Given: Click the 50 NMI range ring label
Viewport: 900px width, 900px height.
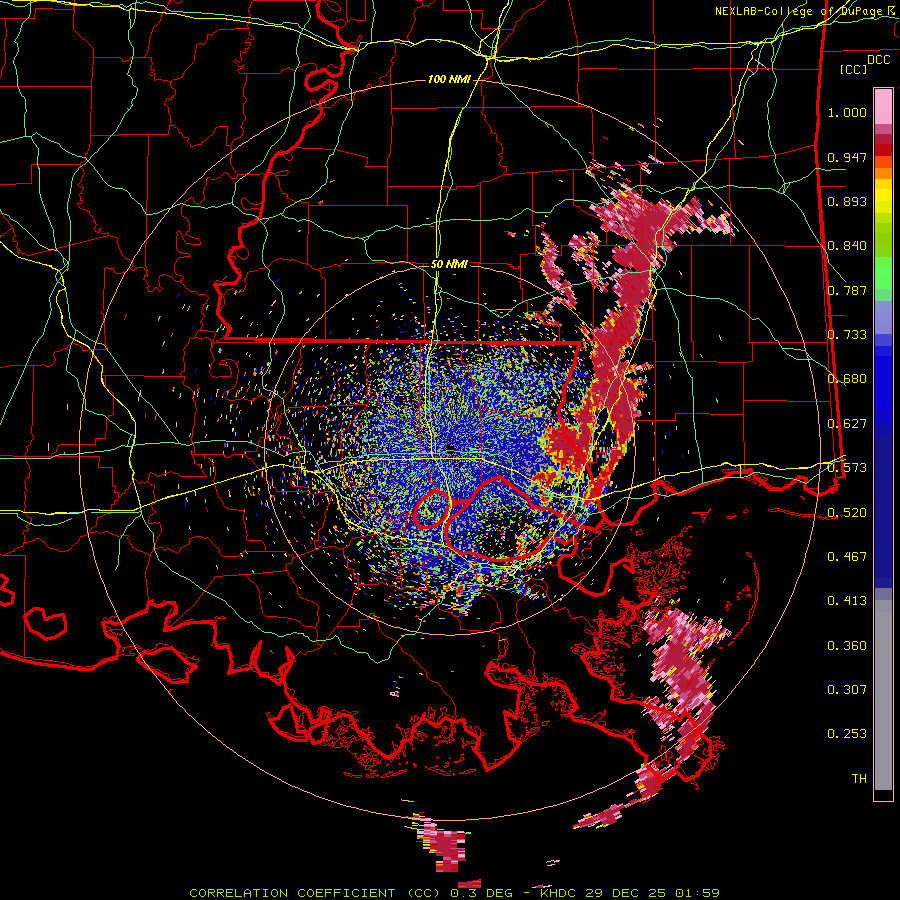Looking at the screenshot, I should click(449, 264).
